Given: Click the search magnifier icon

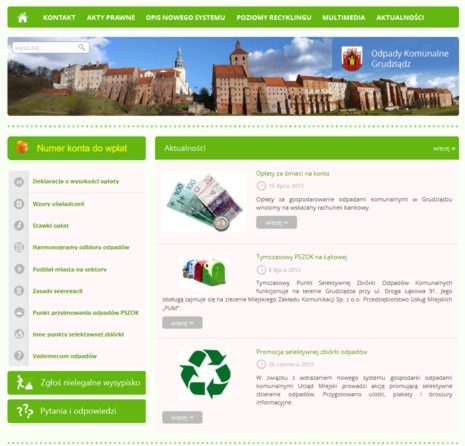Looking at the screenshot, I should 82,47.
